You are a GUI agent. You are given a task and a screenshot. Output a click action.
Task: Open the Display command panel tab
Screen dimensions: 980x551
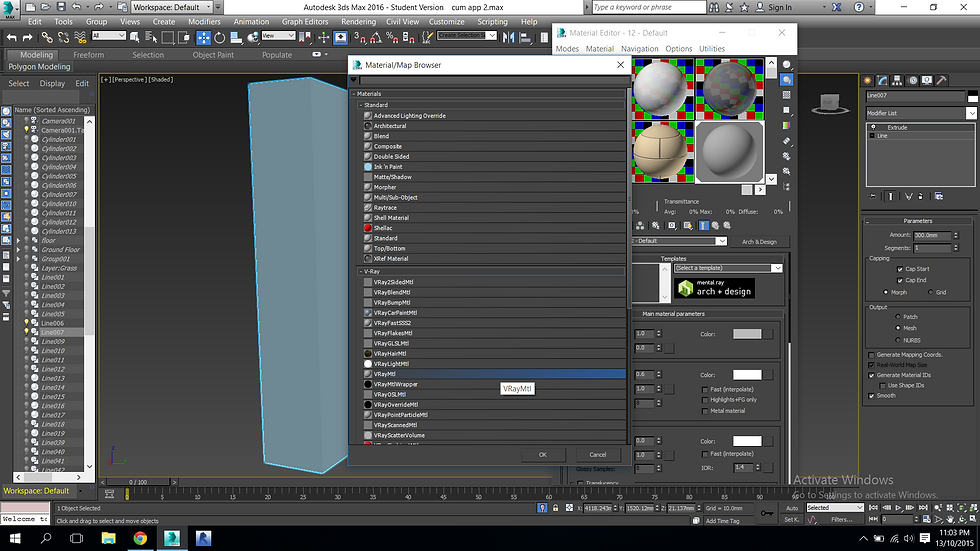(x=927, y=80)
